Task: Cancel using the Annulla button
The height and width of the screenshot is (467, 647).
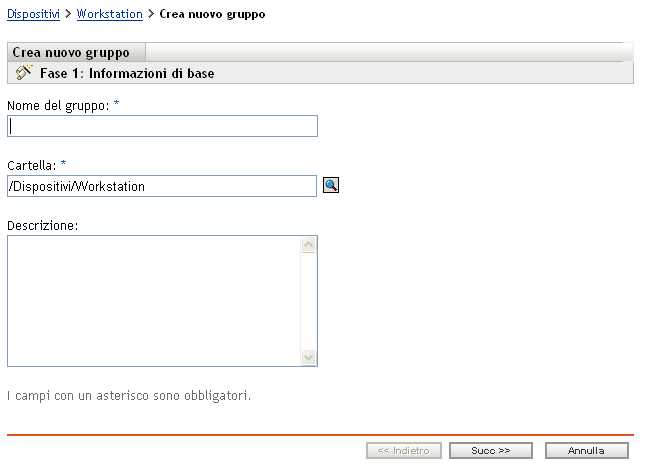Action: point(586,451)
